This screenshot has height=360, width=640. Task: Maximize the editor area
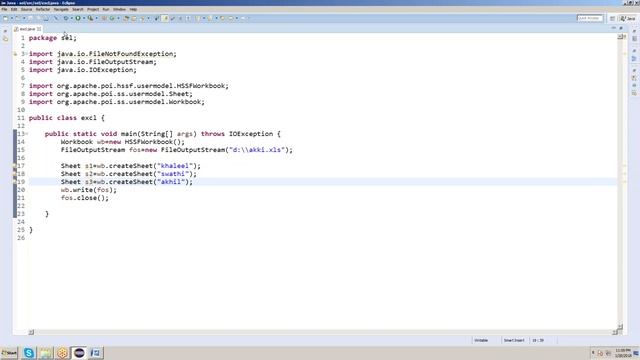click(621, 28)
